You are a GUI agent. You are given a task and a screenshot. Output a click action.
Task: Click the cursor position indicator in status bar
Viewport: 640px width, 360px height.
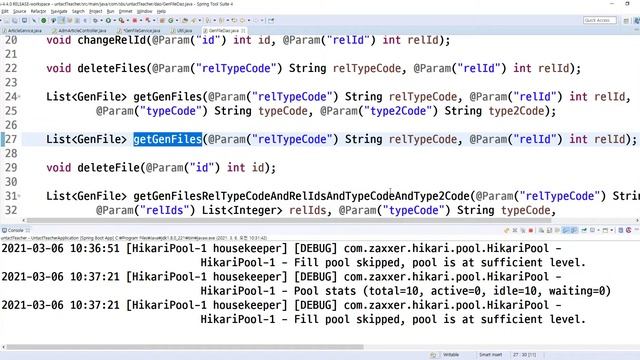(x=524, y=355)
